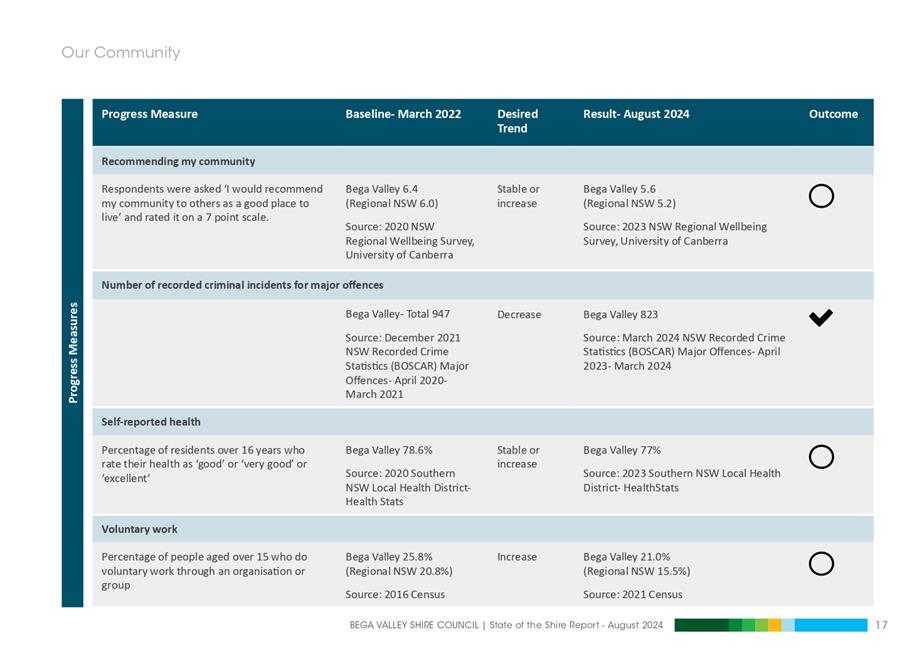Click the outcome circle for Recommending my community
Viewport: 917px width, 649px height.
click(821, 196)
